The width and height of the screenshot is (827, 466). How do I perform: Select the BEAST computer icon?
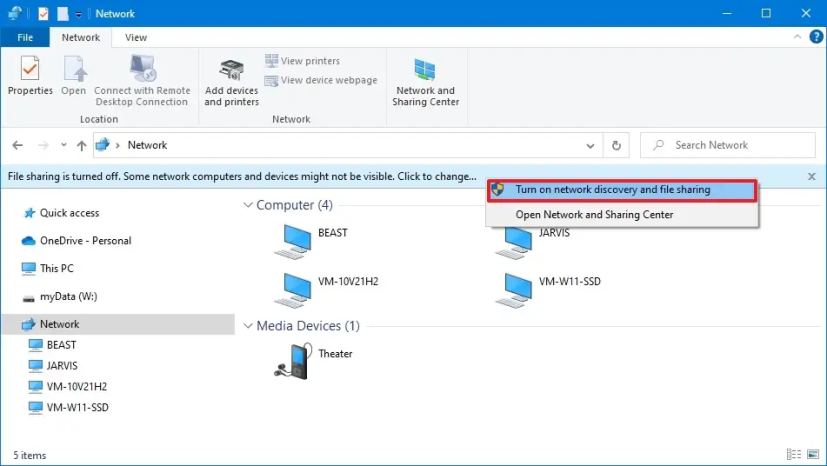pyautogui.click(x=293, y=241)
